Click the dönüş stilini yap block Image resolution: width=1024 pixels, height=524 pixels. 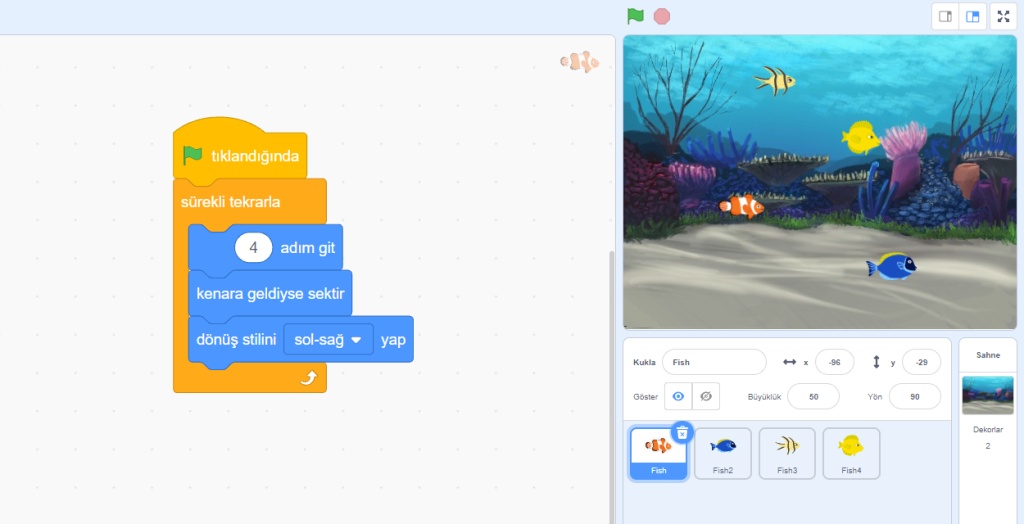[300, 340]
